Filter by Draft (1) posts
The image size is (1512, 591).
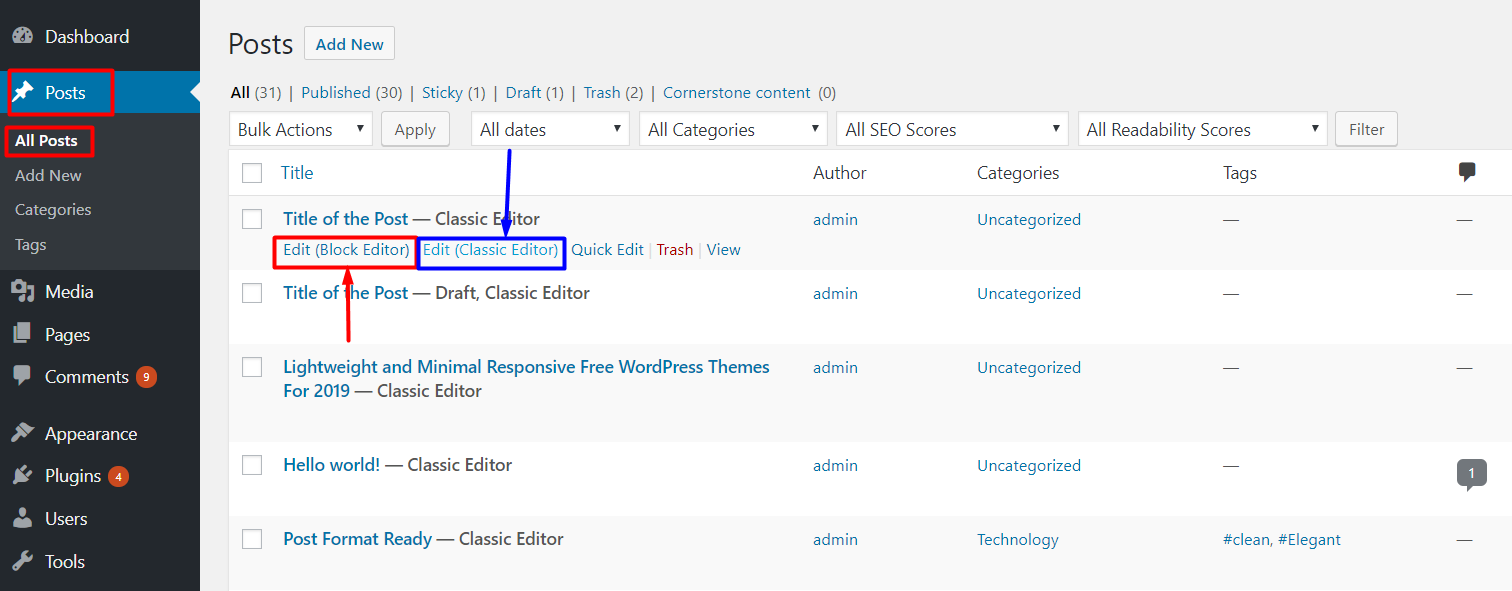click(x=535, y=92)
